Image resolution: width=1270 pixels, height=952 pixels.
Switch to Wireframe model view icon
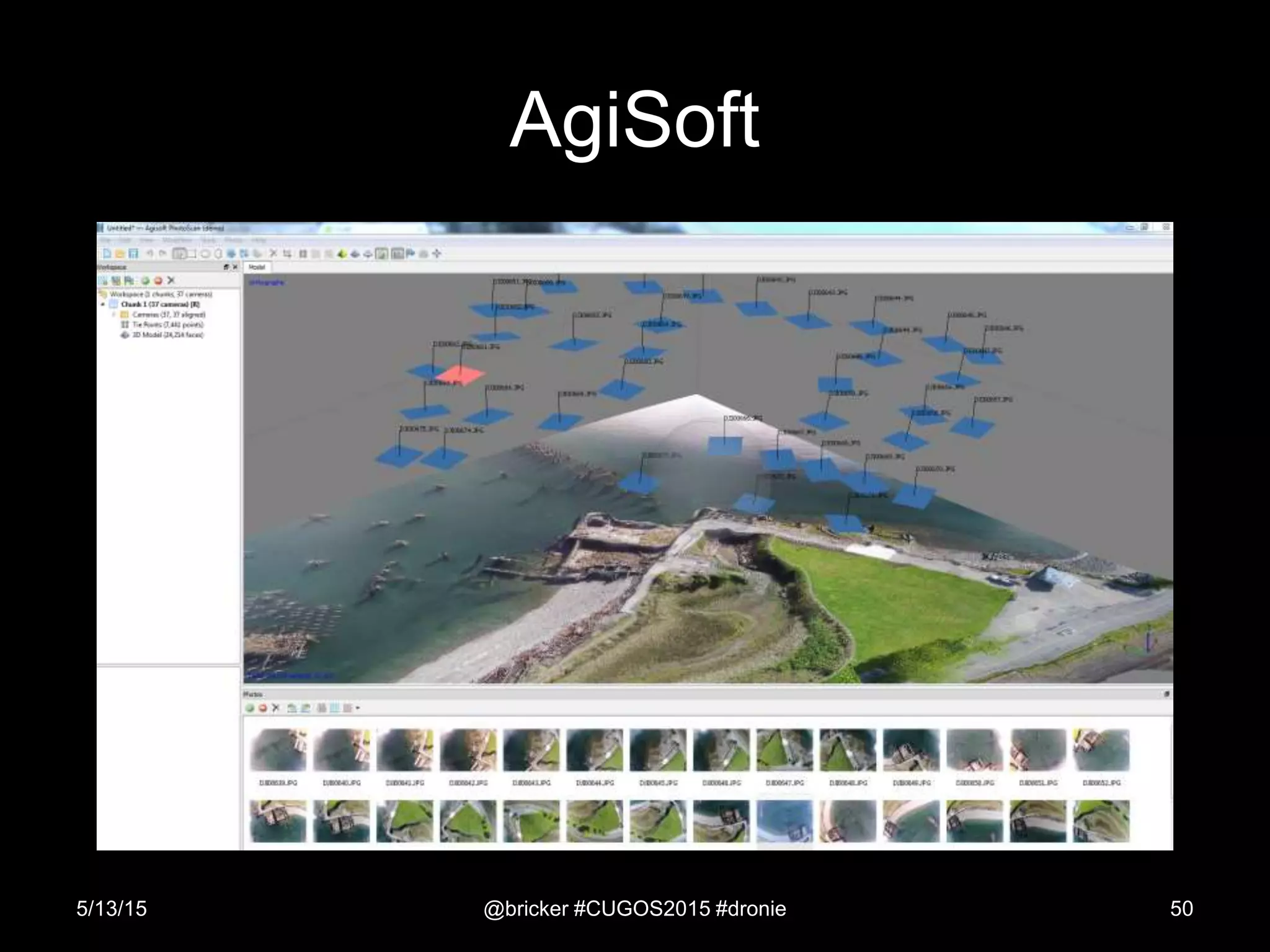(368, 253)
